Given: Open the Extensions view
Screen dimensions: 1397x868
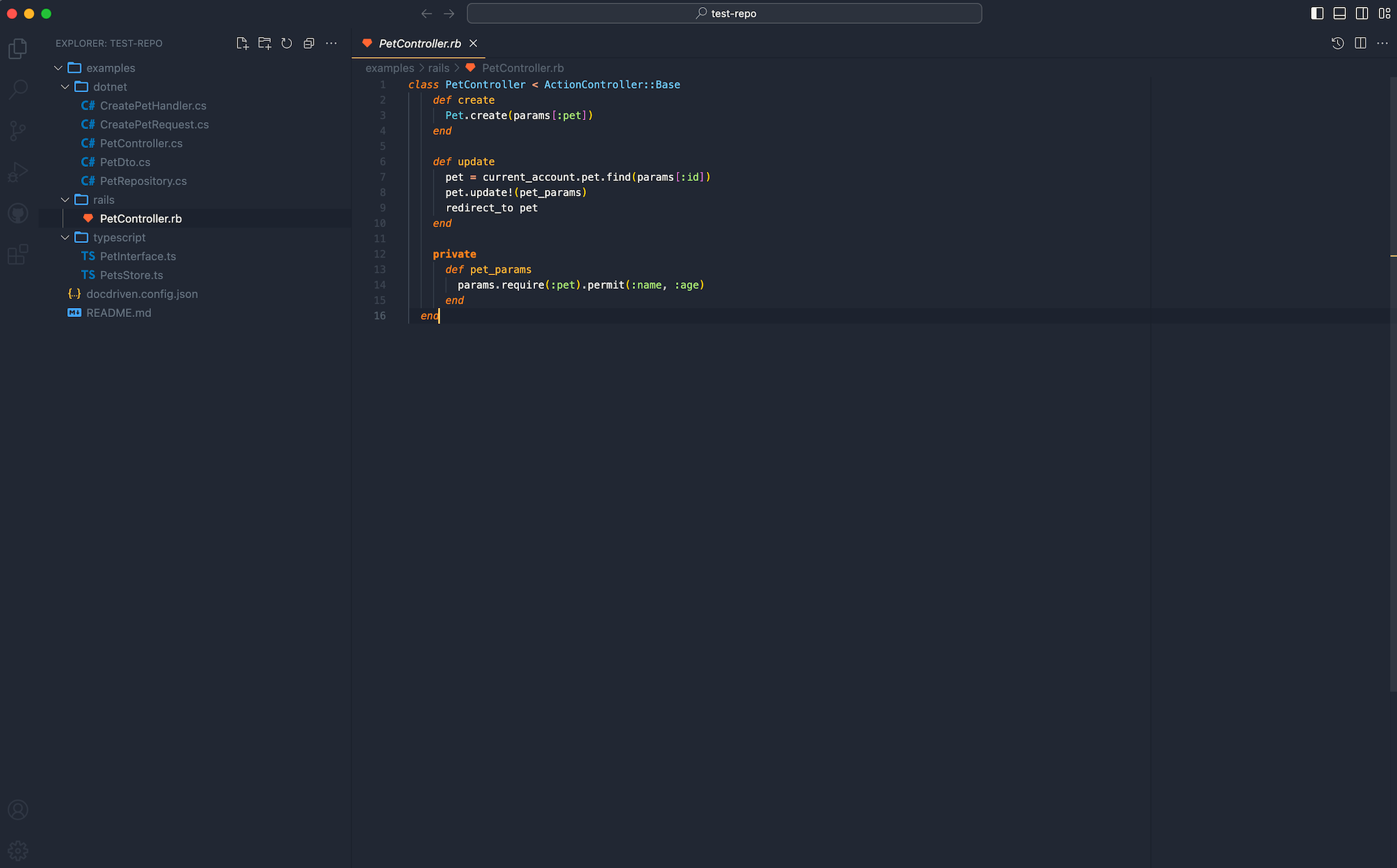Looking at the screenshot, I should 17,254.
